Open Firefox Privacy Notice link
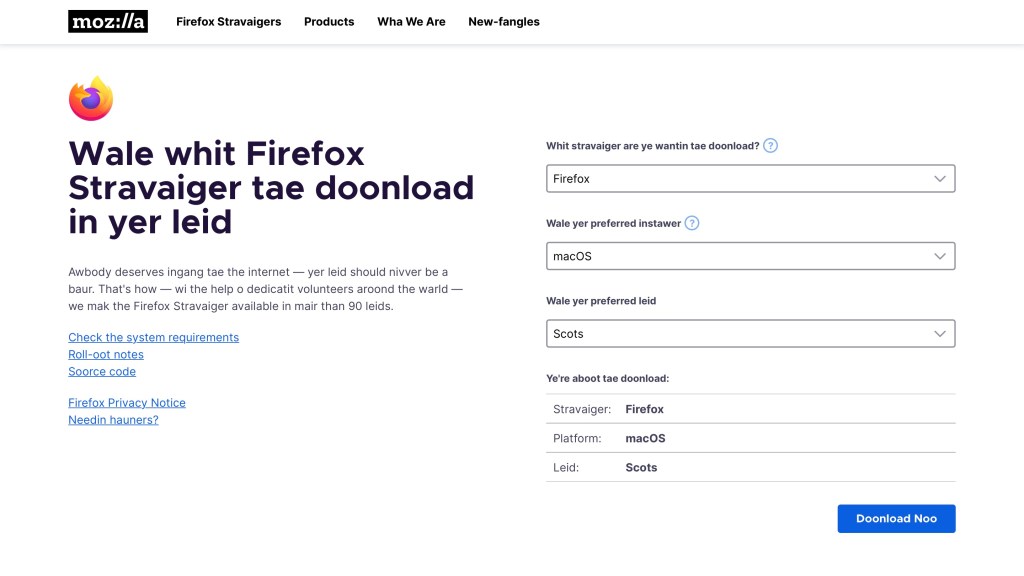Screen dimensions: 1024x576 [x=127, y=403]
